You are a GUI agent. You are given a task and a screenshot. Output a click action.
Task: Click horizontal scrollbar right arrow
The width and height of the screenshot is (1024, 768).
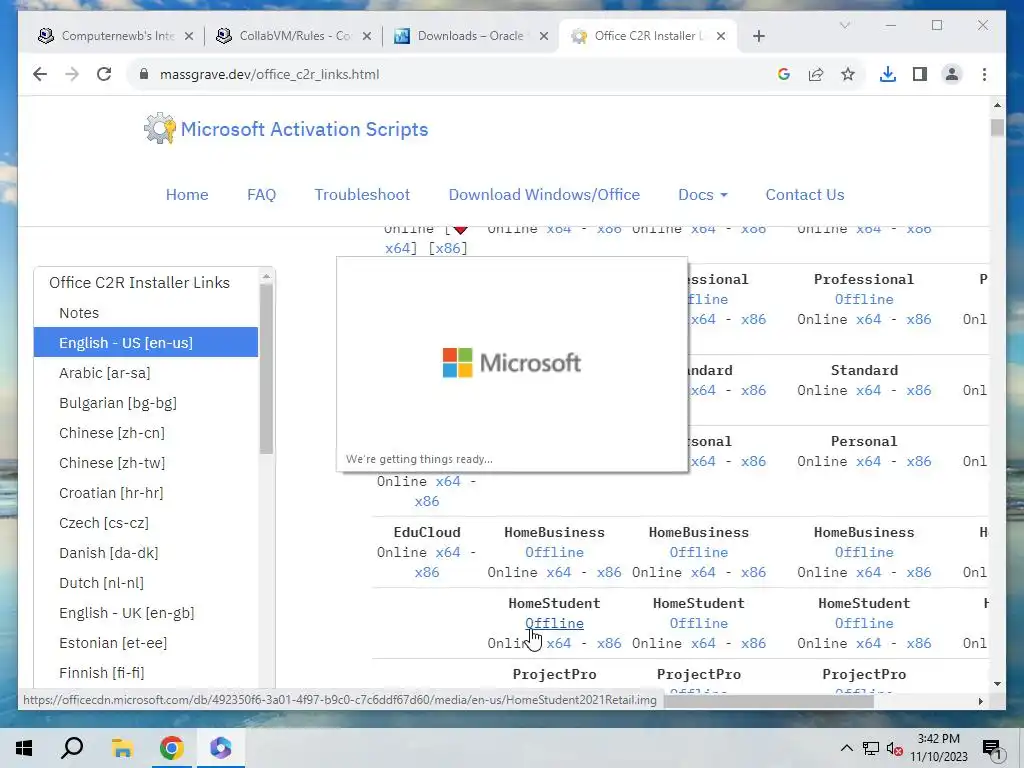(980, 701)
